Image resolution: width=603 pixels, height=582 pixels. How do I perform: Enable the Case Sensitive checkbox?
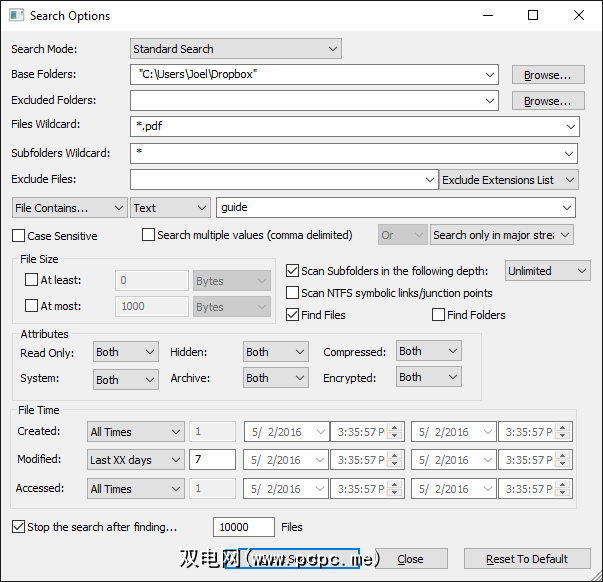pos(19,236)
